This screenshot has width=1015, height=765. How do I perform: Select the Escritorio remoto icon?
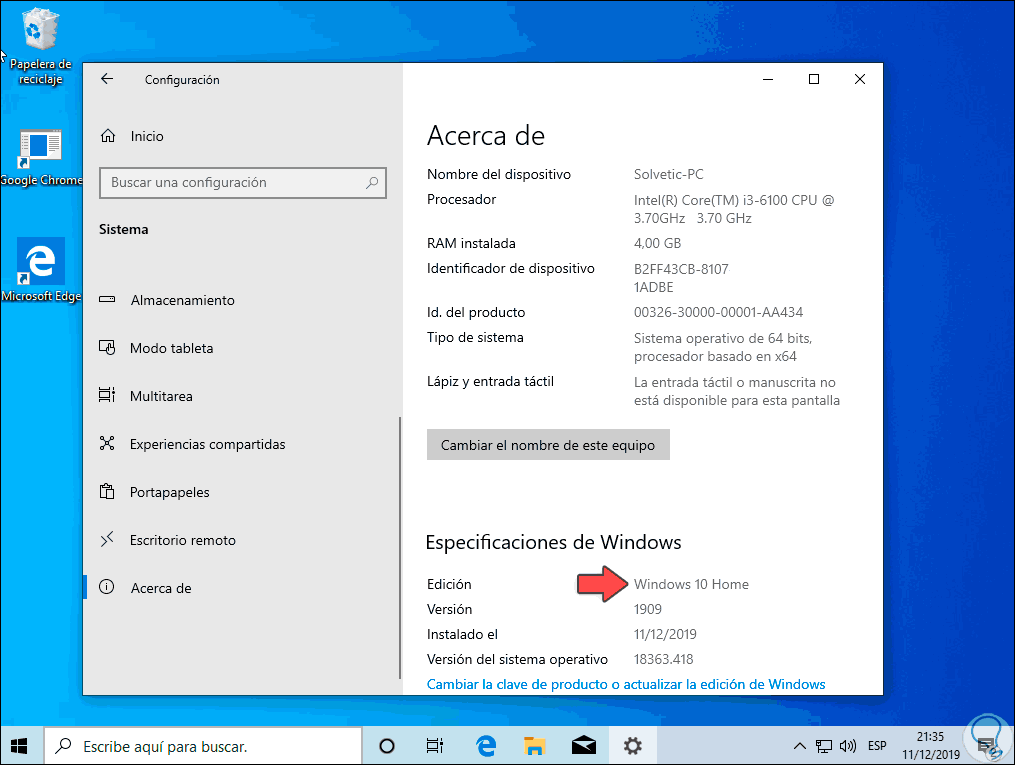(x=107, y=539)
